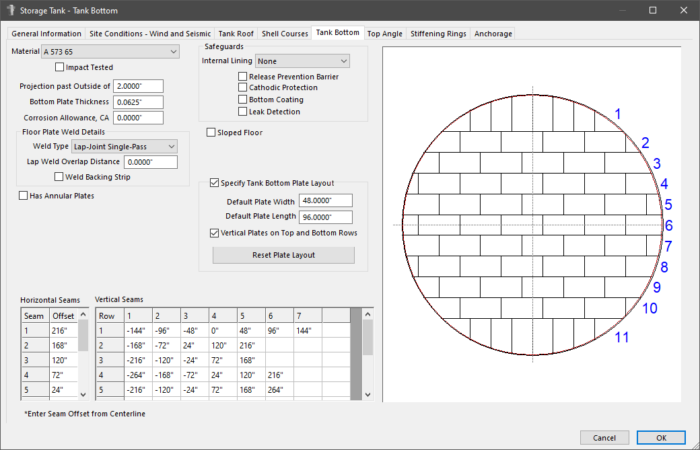Check the Sloped Floor option
The image size is (700, 450).
tap(210, 132)
